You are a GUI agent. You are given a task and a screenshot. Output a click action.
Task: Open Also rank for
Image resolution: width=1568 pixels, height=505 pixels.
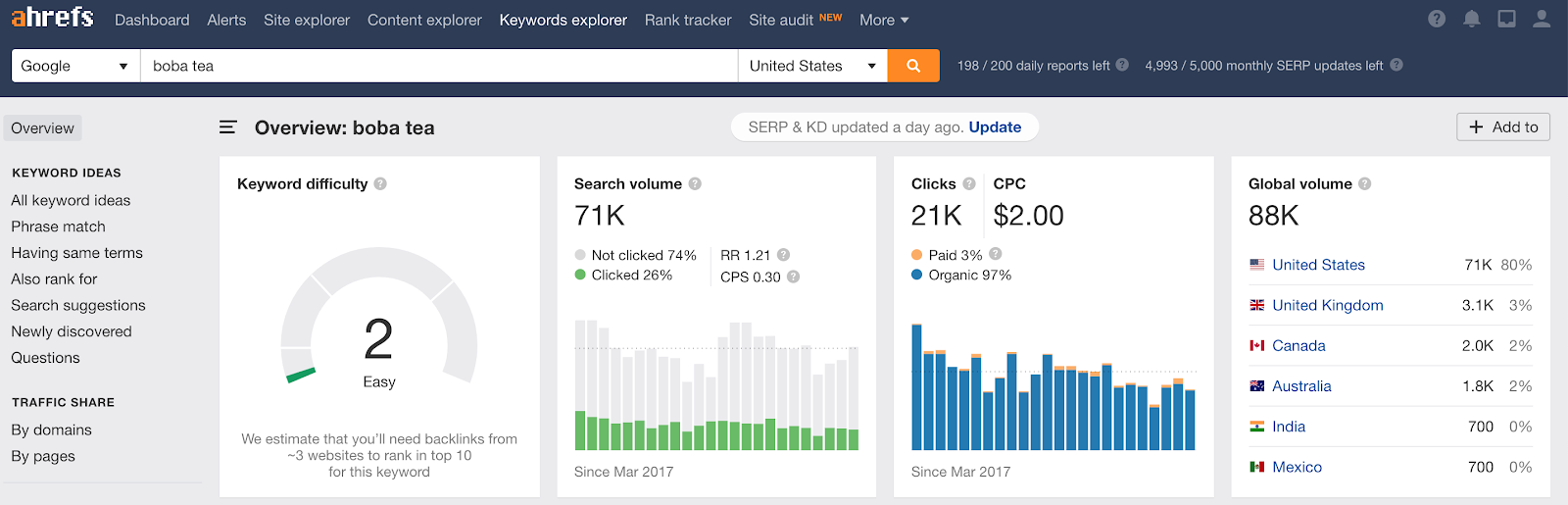click(54, 279)
